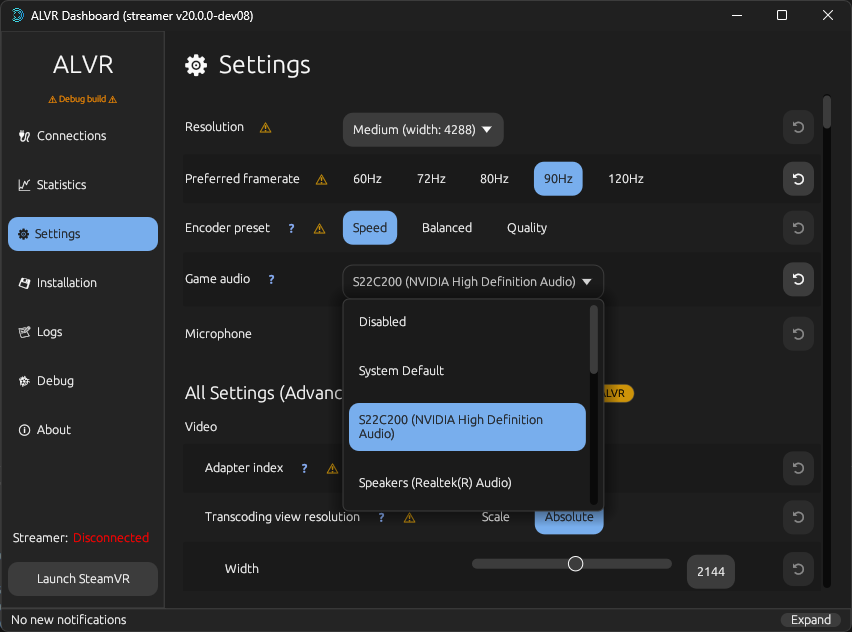The height and width of the screenshot is (632, 852).
Task: Open the Resolution dropdown
Action: point(422,129)
